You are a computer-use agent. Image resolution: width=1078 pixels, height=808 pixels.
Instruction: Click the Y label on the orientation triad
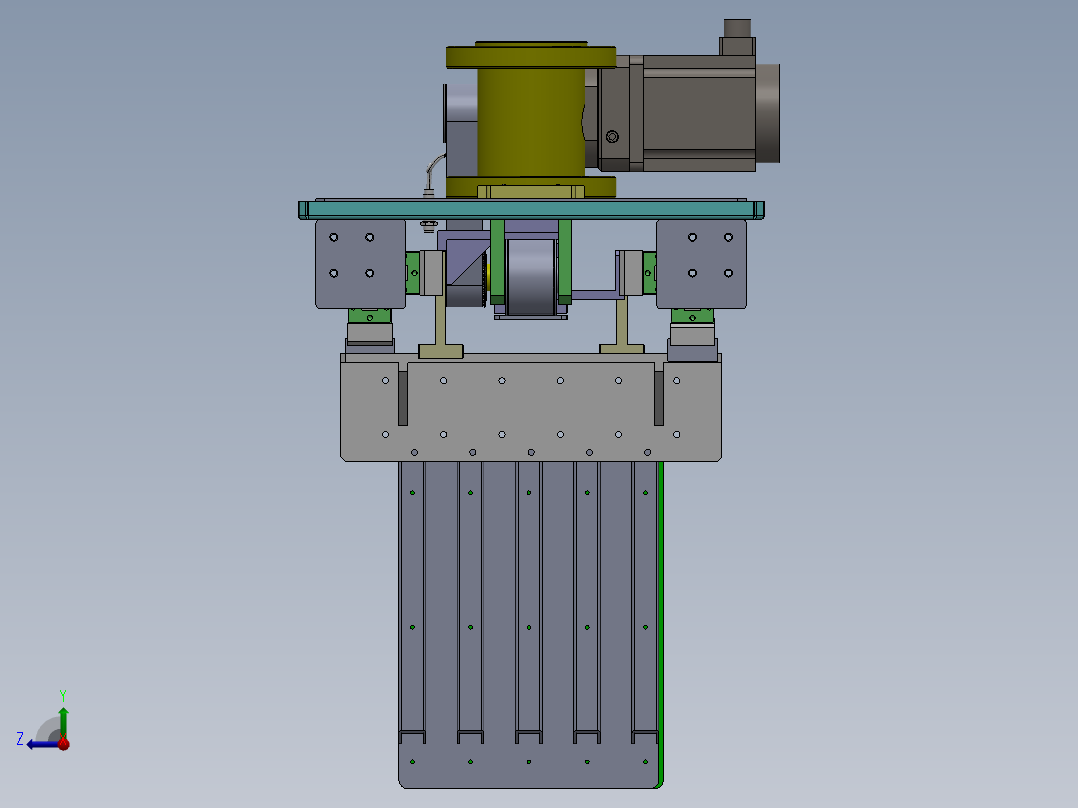(x=63, y=695)
